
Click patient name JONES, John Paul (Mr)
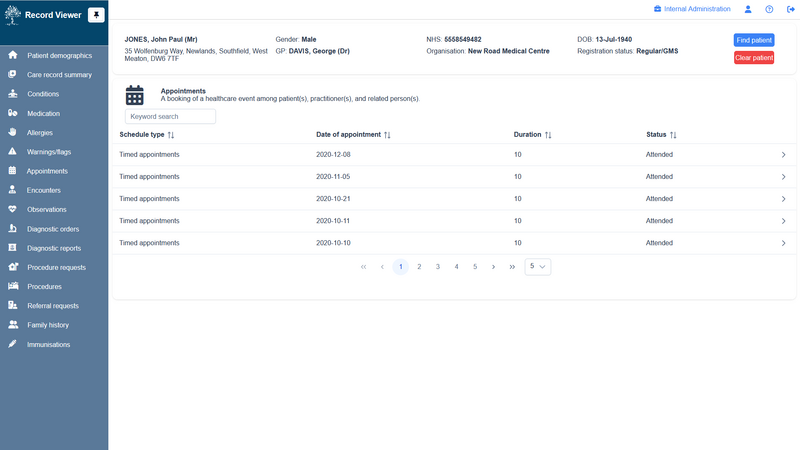point(161,39)
